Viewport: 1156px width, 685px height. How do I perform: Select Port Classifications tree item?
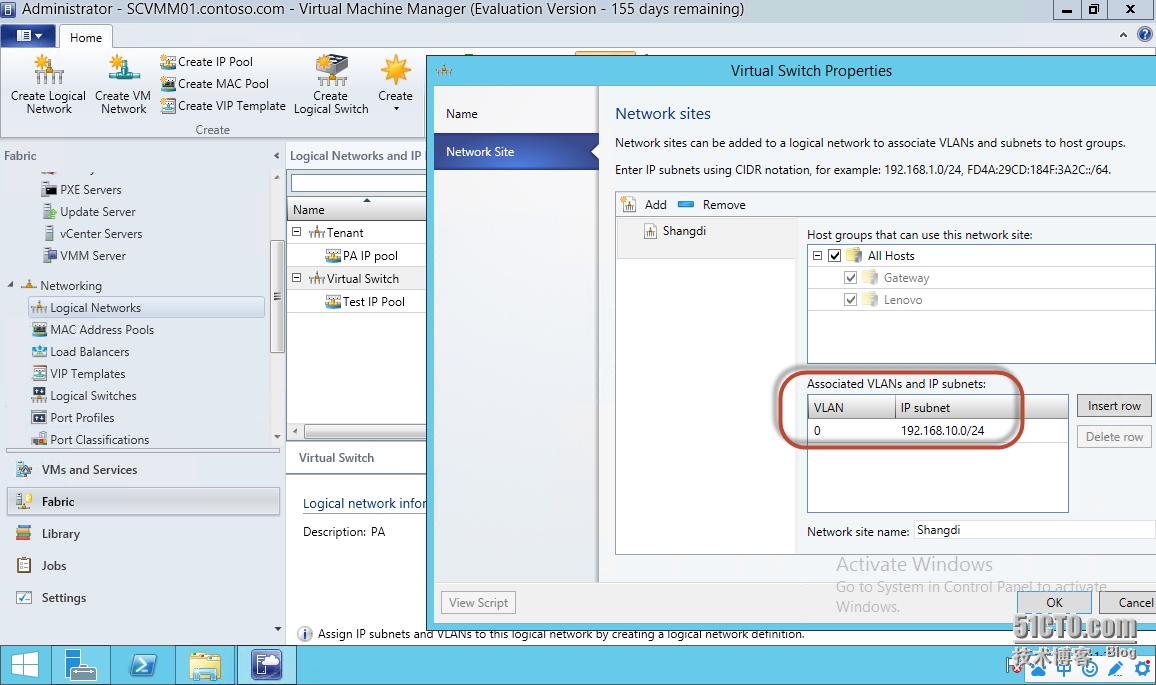coord(91,439)
